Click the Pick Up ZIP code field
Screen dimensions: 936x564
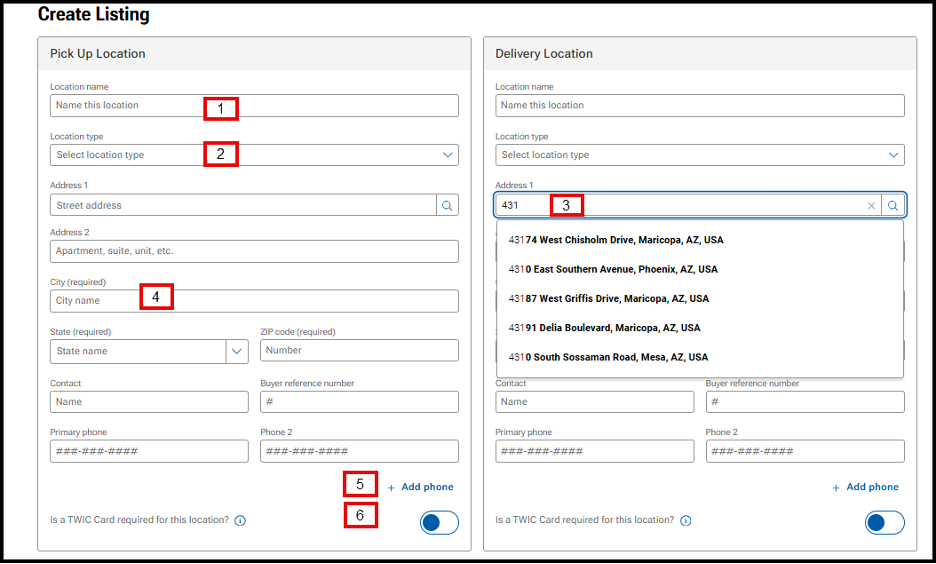359,350
